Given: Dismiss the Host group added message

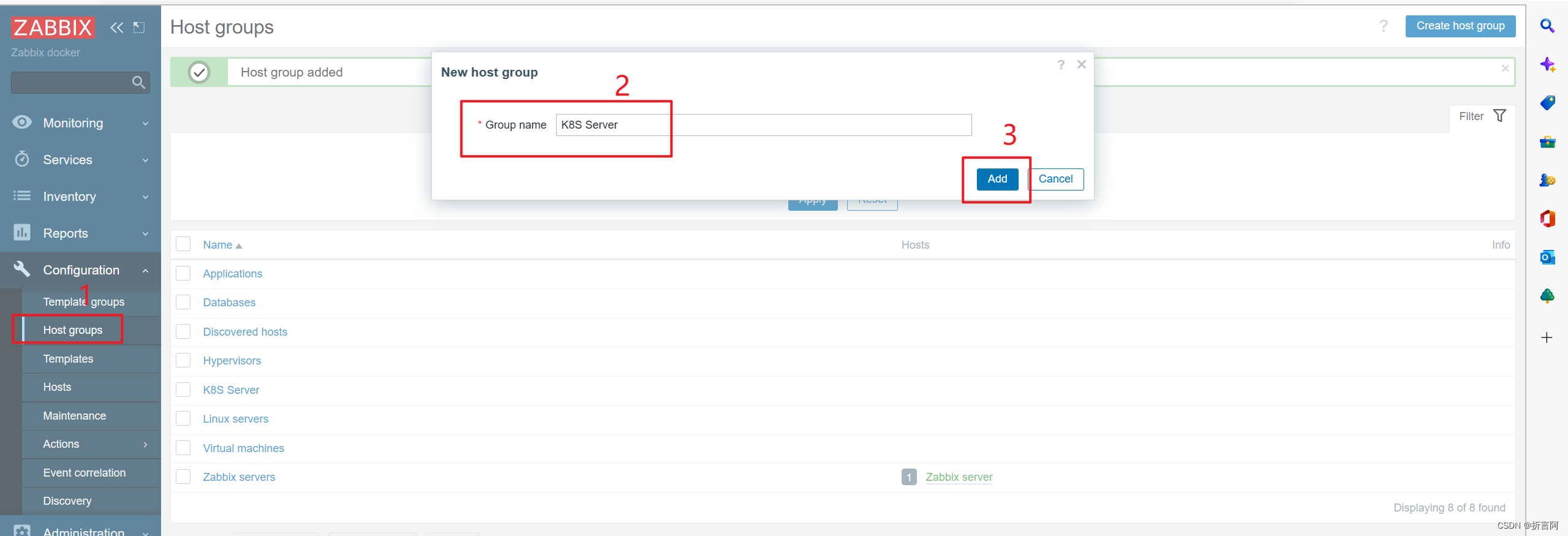Looking at the screenshot, I should coord(1505,69).
